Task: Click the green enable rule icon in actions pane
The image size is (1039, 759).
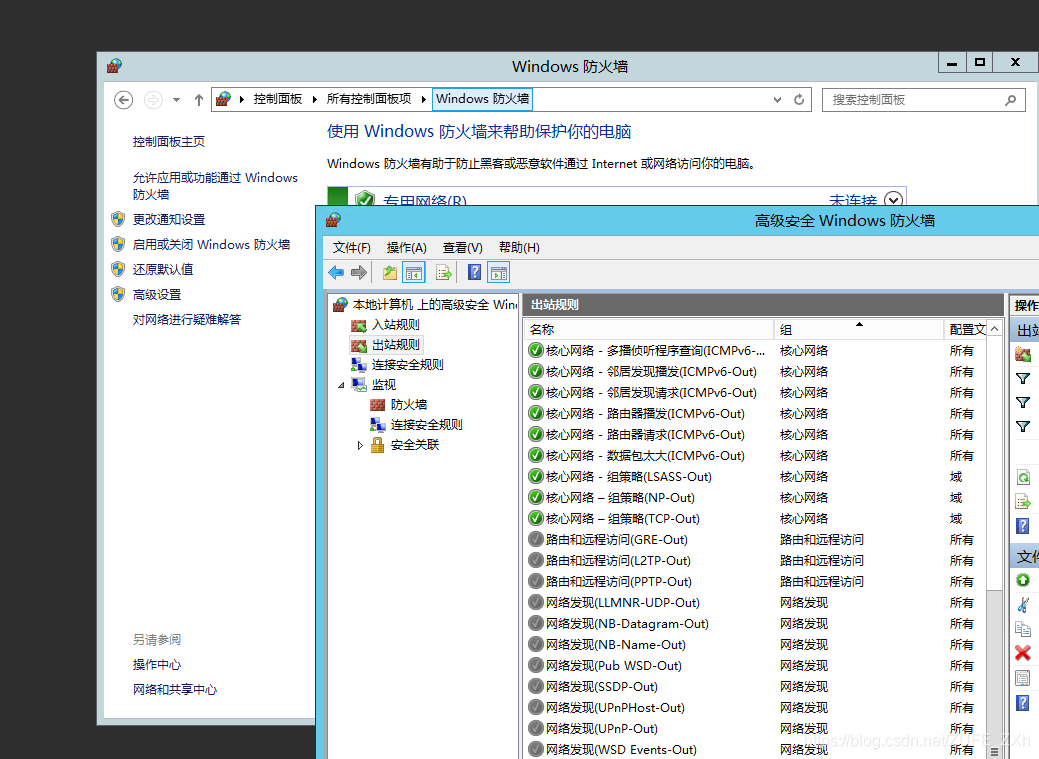Action: click(1023, 581)
